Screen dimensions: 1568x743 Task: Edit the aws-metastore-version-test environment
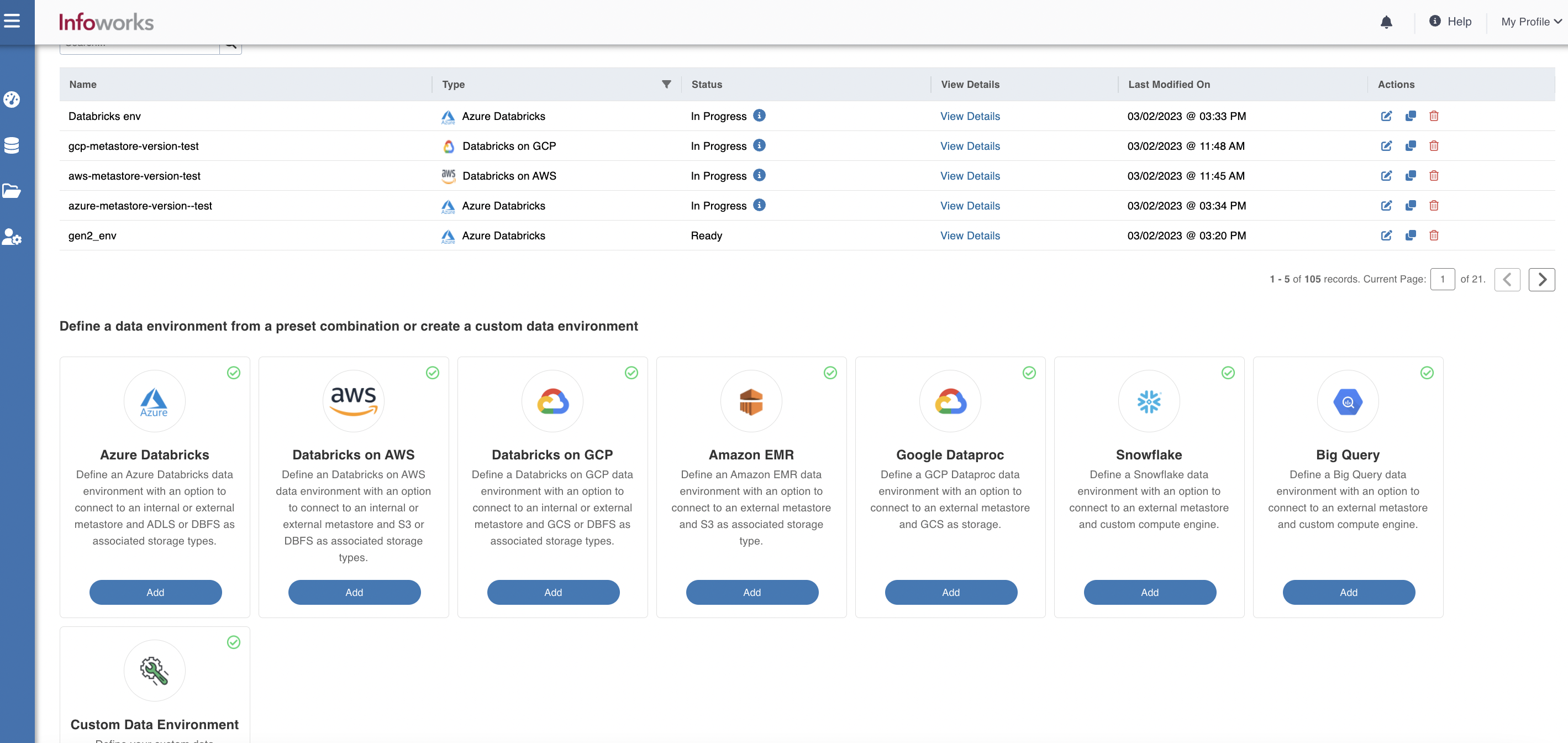pyautogui.click(x=1386, y=175)
